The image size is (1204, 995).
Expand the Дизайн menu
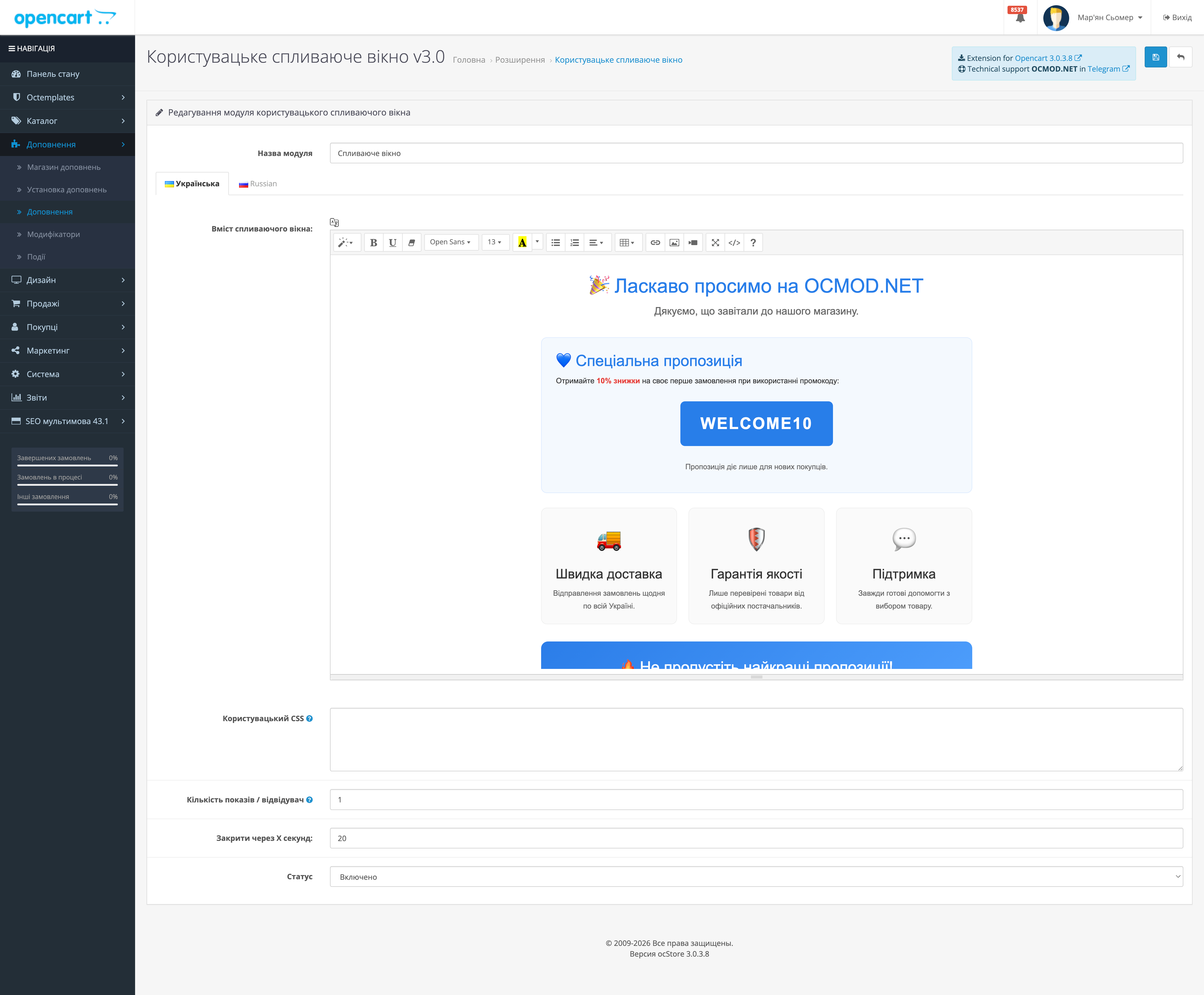point(68,280)
